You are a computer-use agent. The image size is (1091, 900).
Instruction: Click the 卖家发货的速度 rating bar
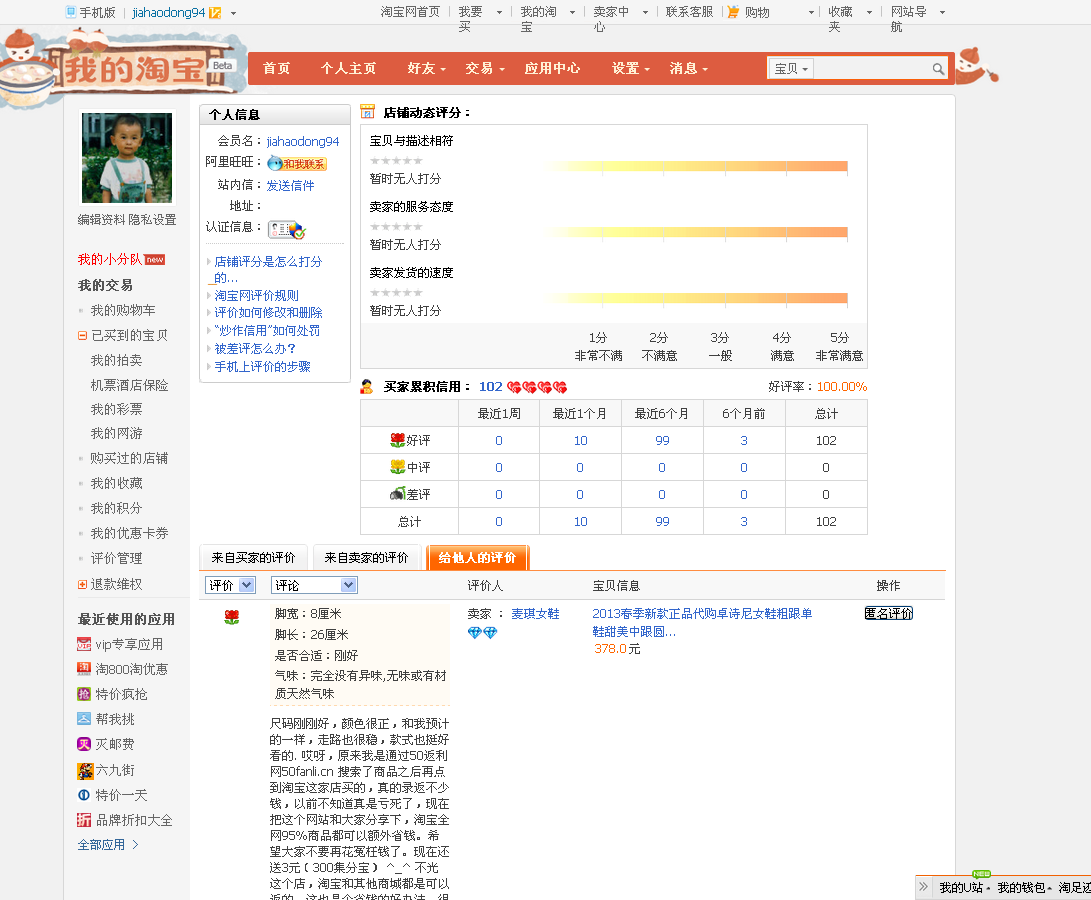pos(696,299)
